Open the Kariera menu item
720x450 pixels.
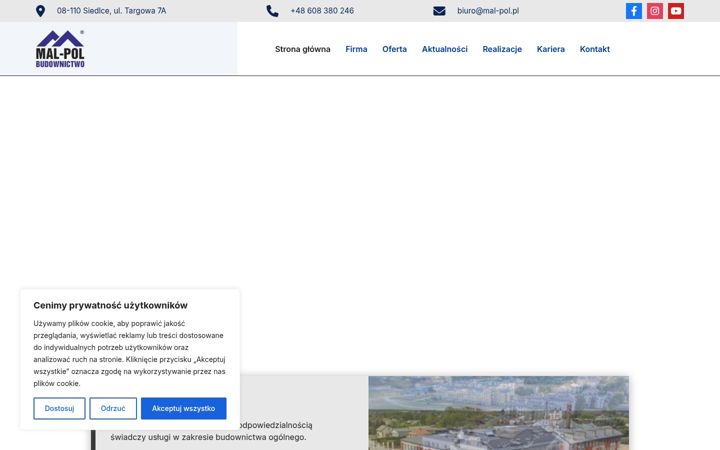(x=551, y=49)
